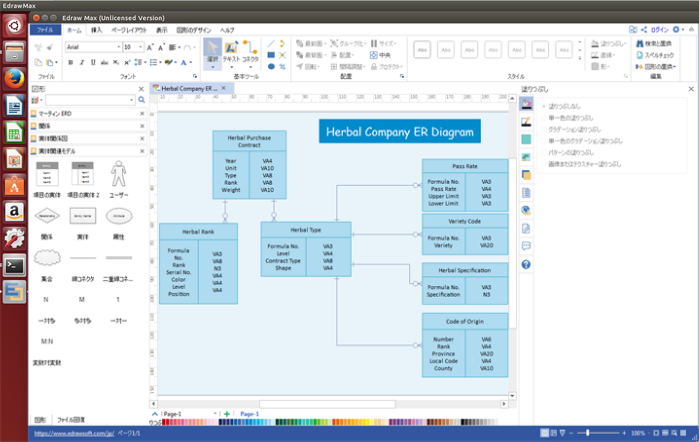Viewport: 699px width, 442px height.
Task: Open the font size 10 dropdown
Action: 140,47
